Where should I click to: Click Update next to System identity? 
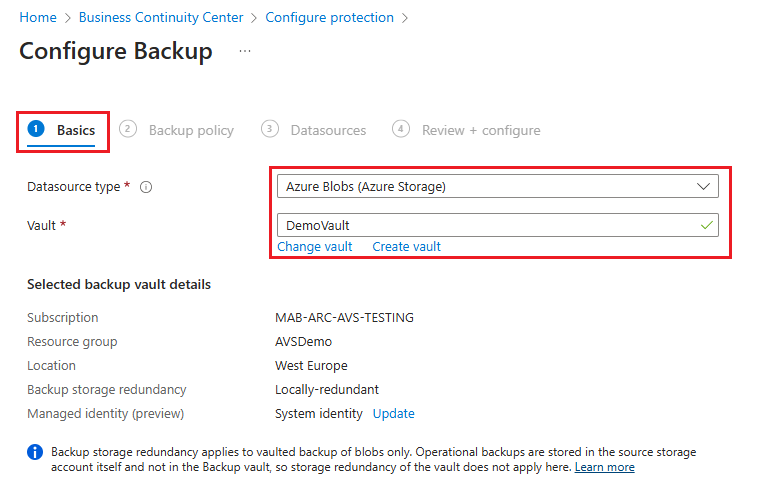(393, 413)
